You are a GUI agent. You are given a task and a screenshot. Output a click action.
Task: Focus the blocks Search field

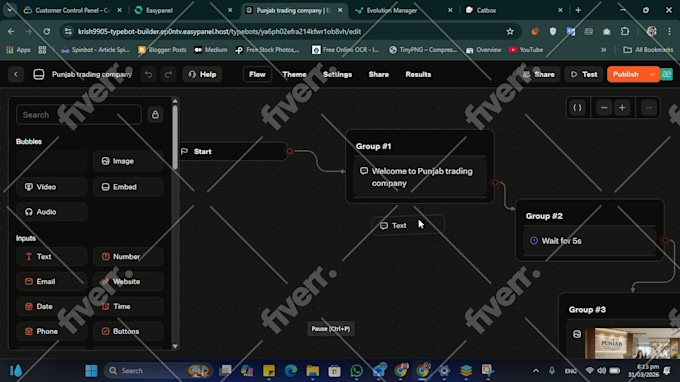(x=78, y=115)
